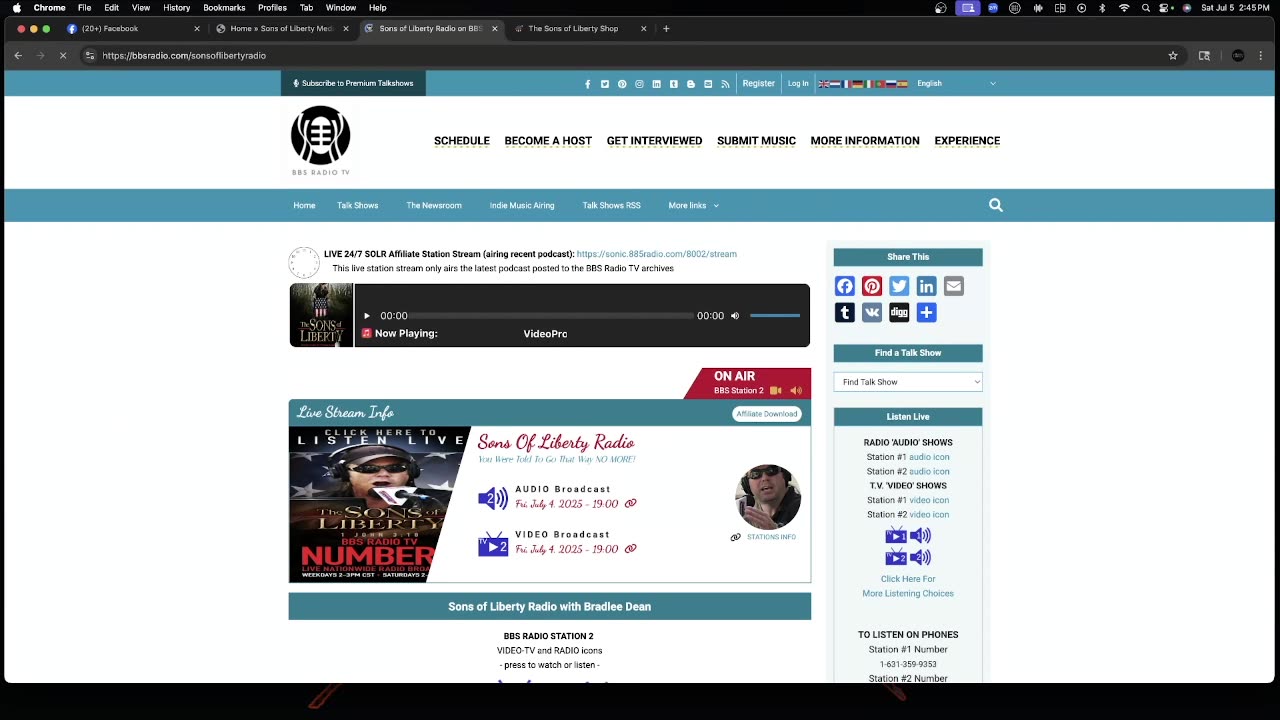The width and height of the screenshot is (1280, 720).
Task: Open email icon in top header bar
Action: (708, 84)
